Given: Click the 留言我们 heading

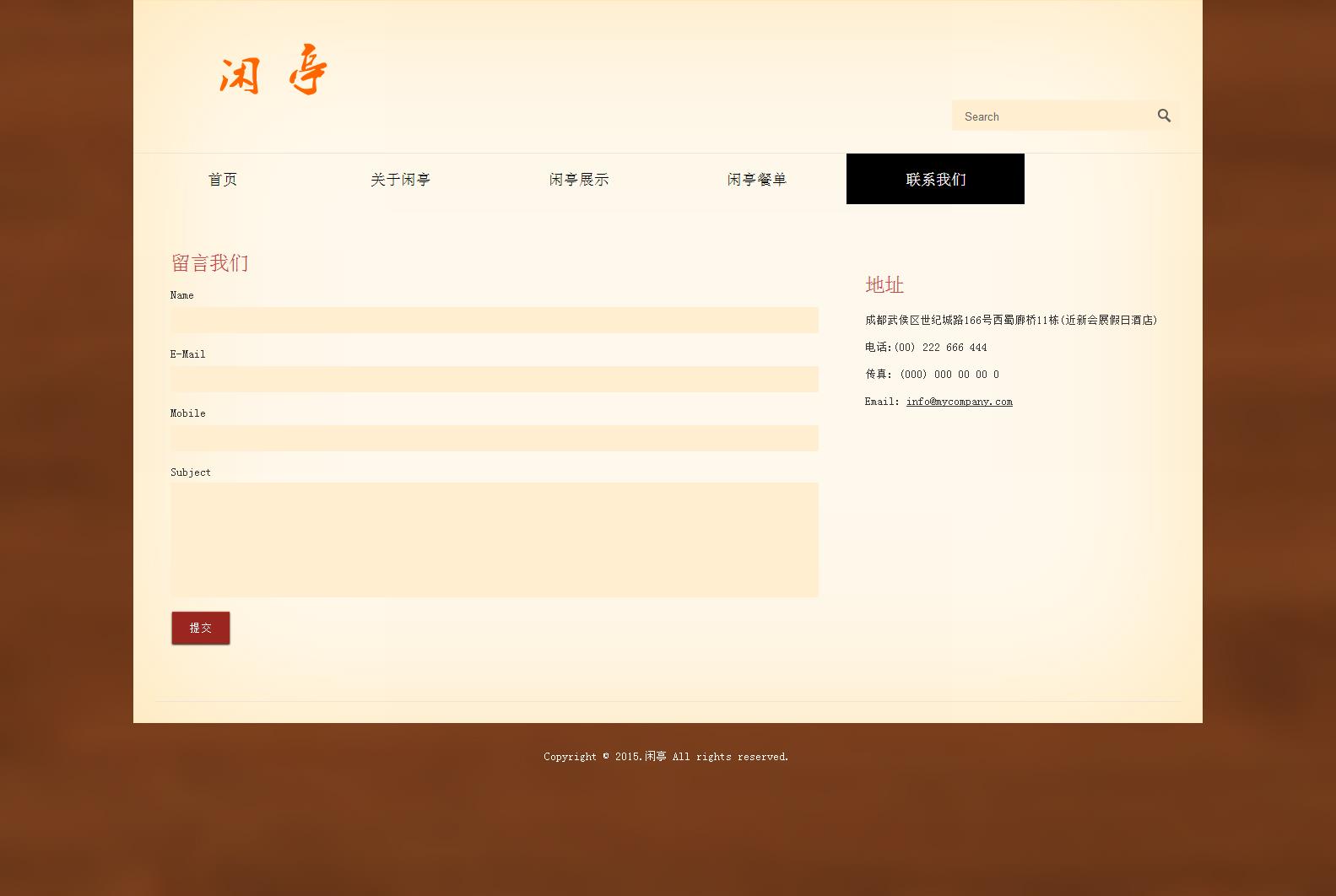Looking at the screenshot, I should (209, 263).
